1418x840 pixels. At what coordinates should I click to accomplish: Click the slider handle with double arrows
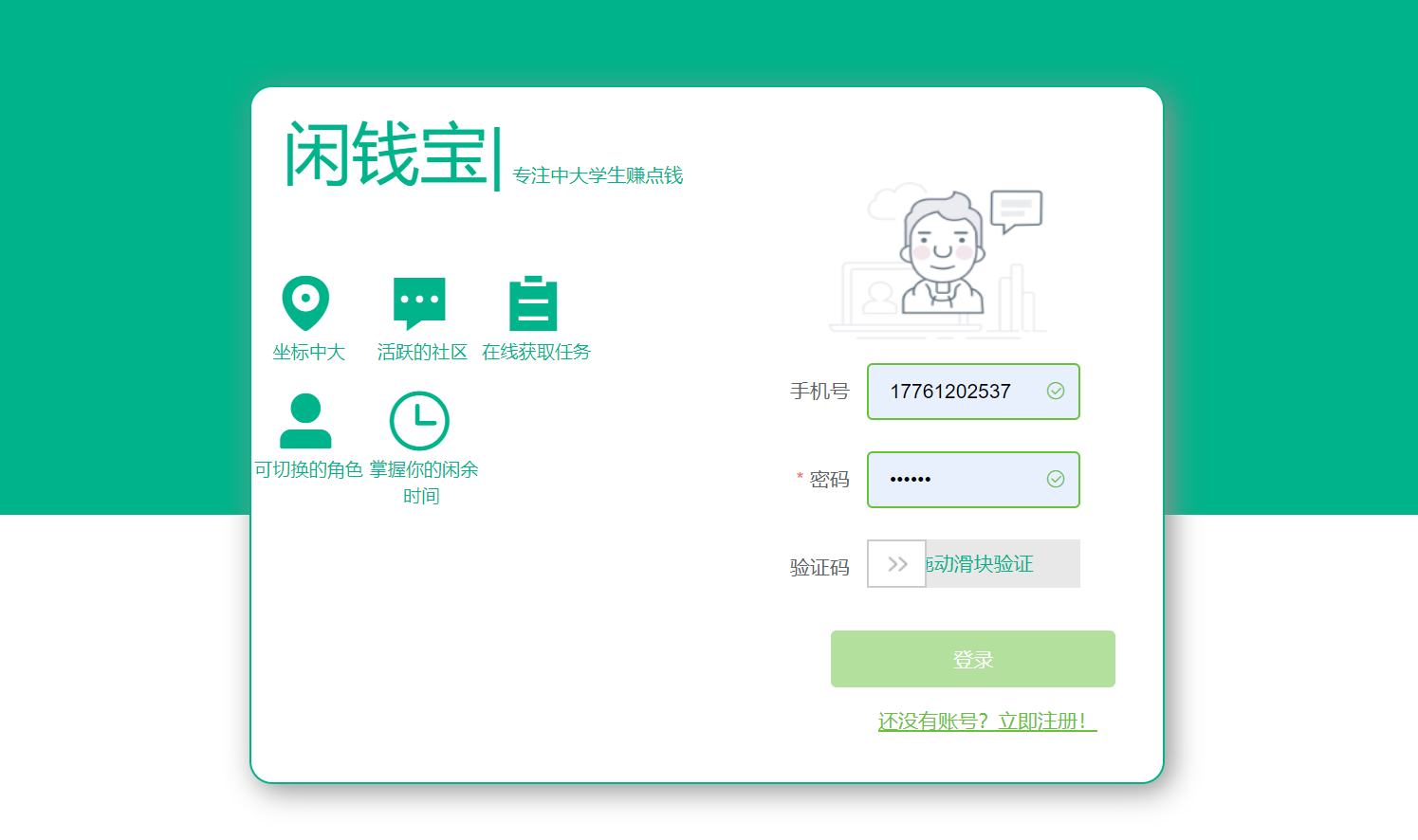[896, 564]
